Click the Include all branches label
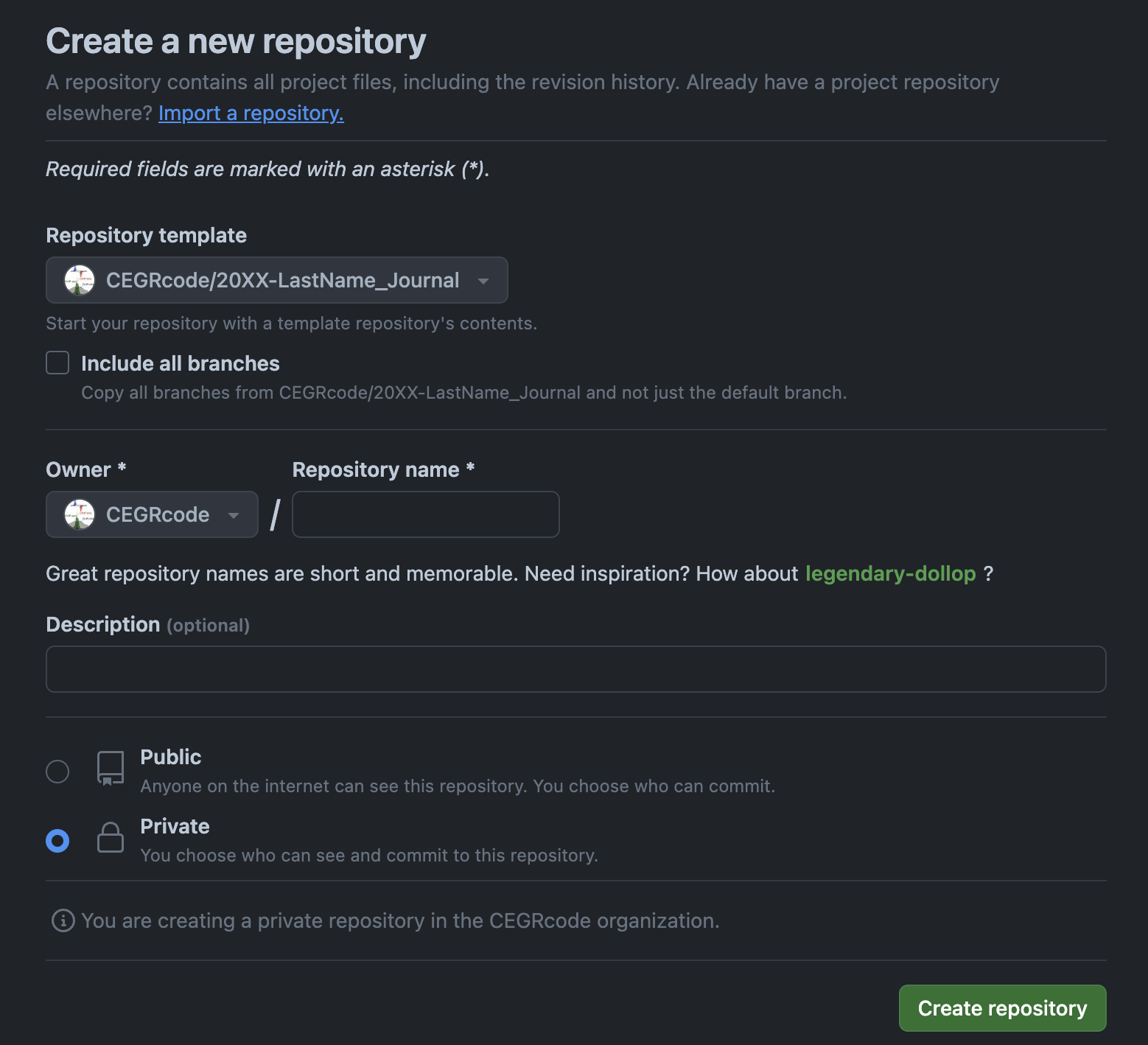The height and width of the screenshot is (1045, 1148). click(x=181, y=363)
